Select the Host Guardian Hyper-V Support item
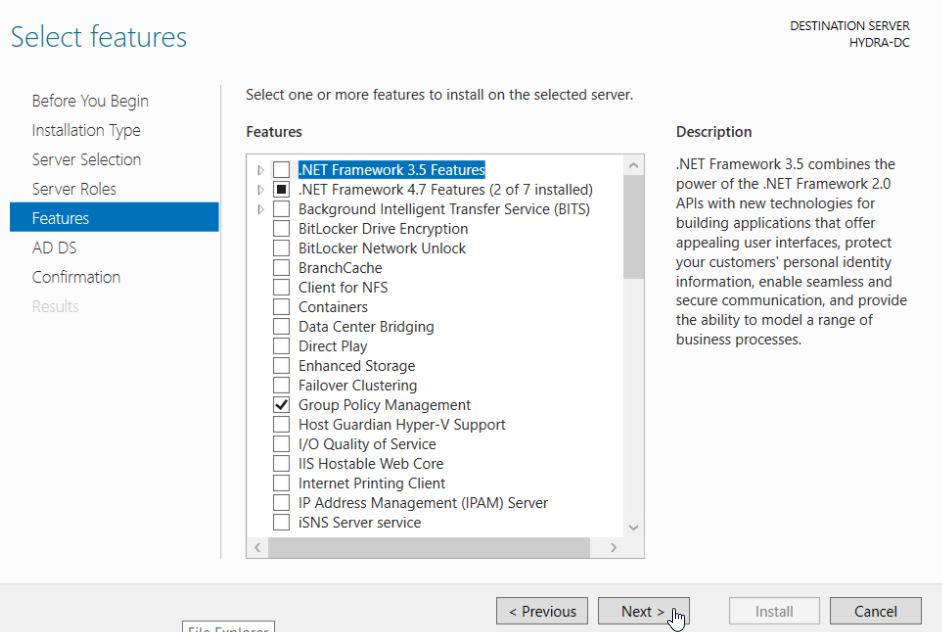942x632 pixels. coord(401,425)
